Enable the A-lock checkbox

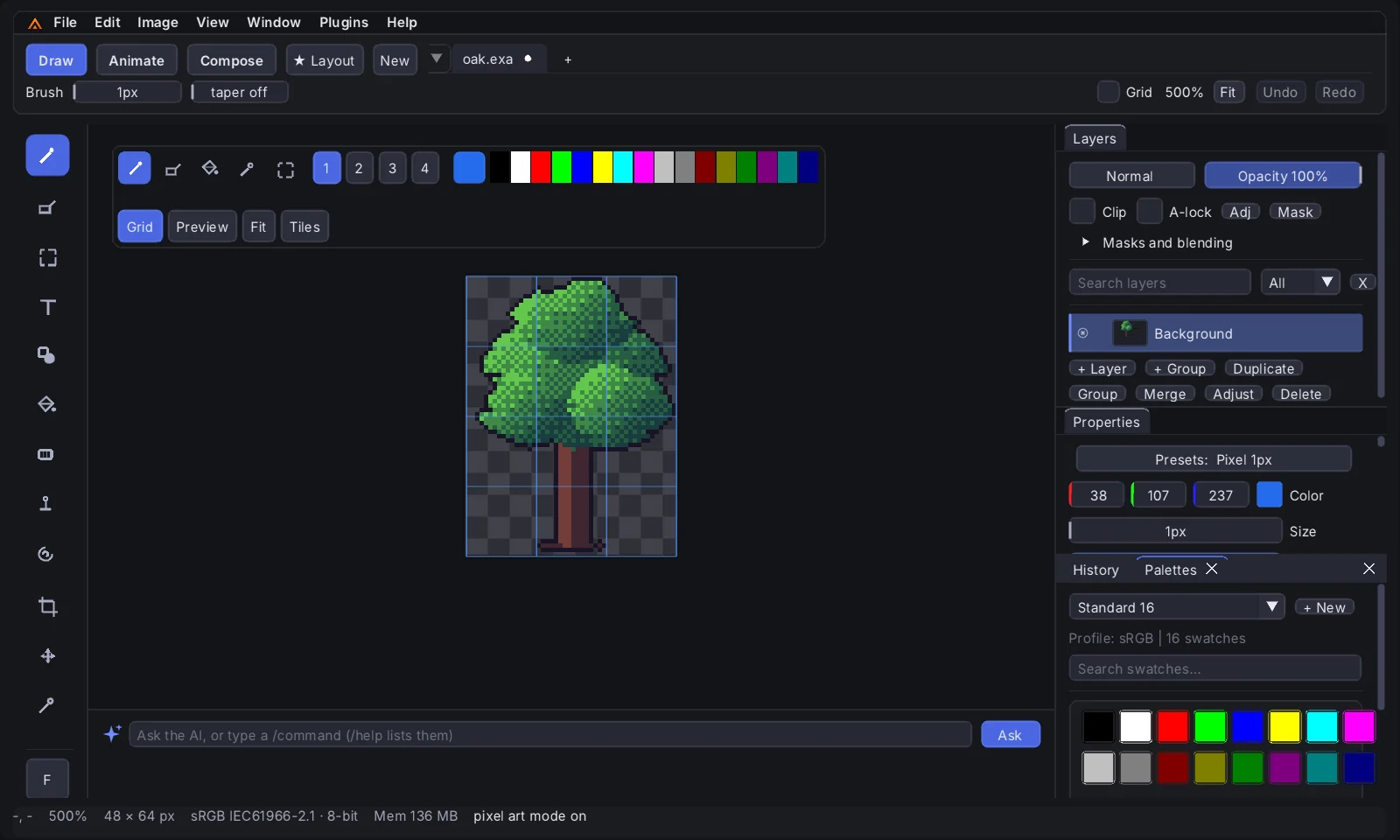tap(1149, 211)
